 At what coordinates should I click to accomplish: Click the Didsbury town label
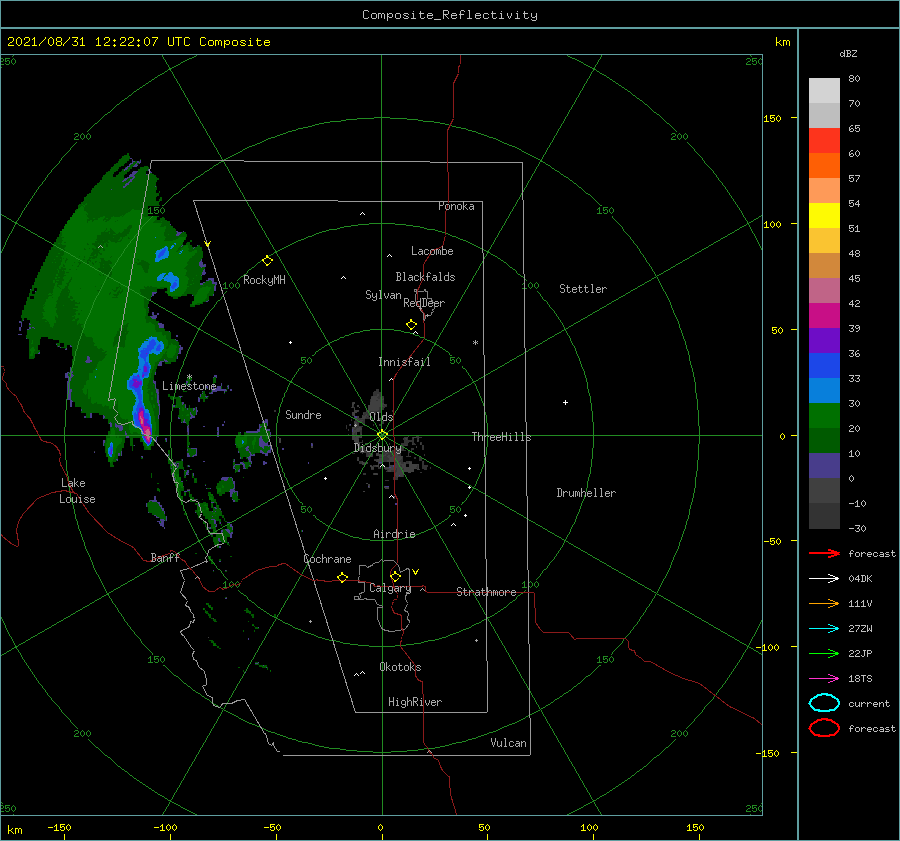pyautogui.click(x=377, y=448)
